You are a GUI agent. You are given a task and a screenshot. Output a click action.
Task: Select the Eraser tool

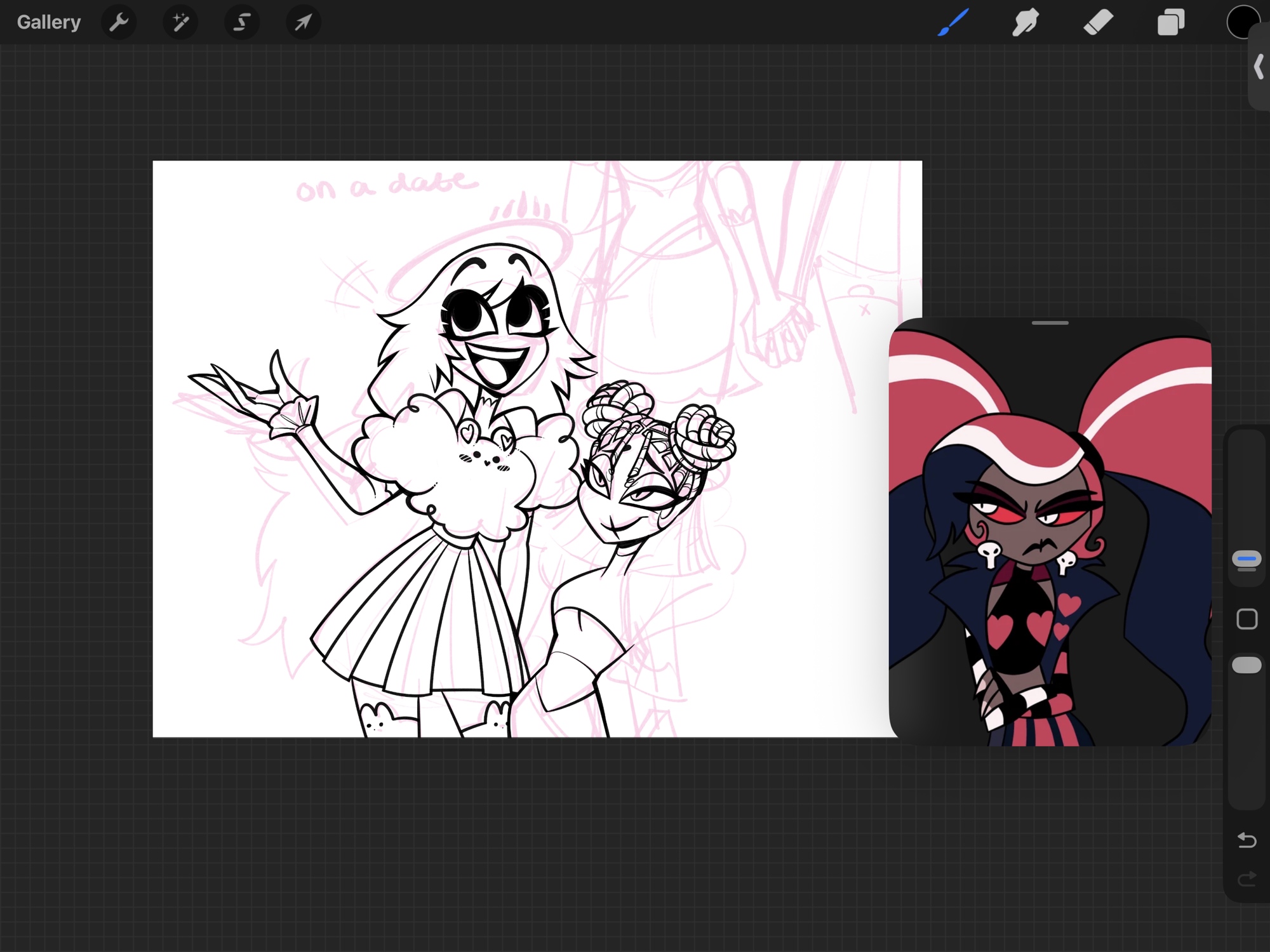coord(1098,22)
